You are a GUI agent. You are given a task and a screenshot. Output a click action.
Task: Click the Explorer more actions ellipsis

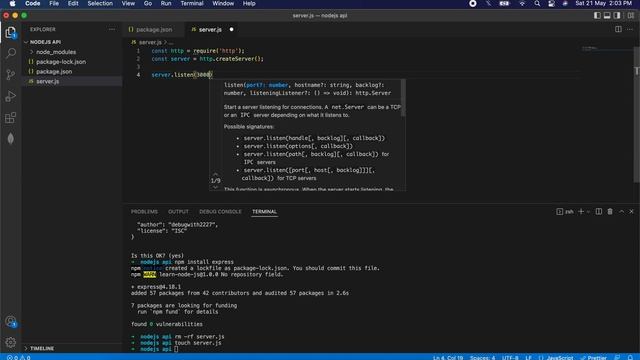click(x=112, y=29)
